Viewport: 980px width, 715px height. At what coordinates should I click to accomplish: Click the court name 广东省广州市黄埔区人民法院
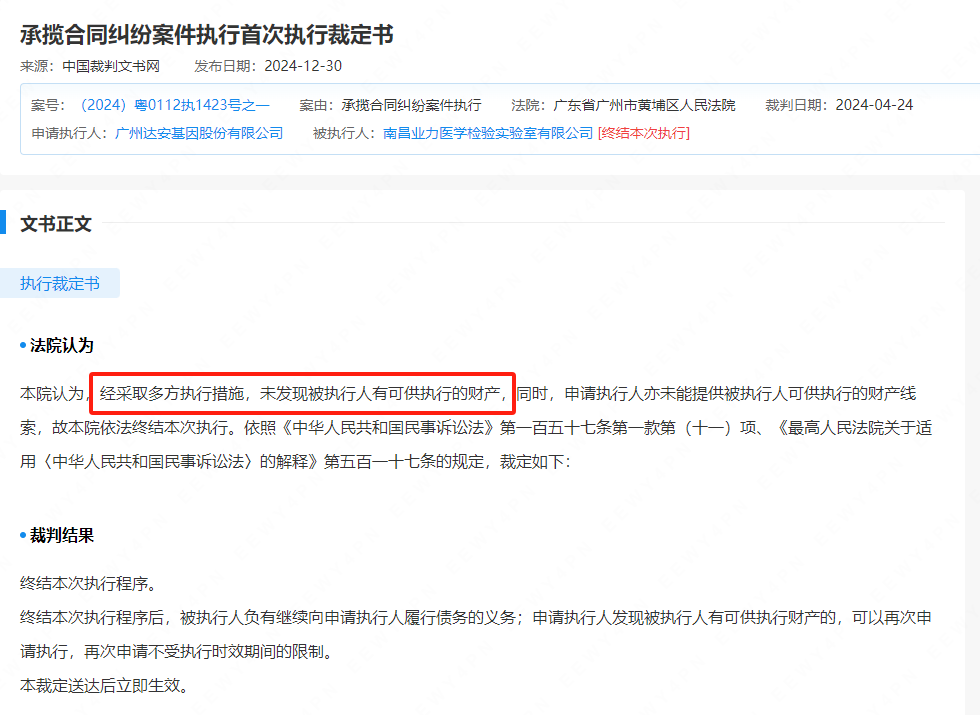644,105
